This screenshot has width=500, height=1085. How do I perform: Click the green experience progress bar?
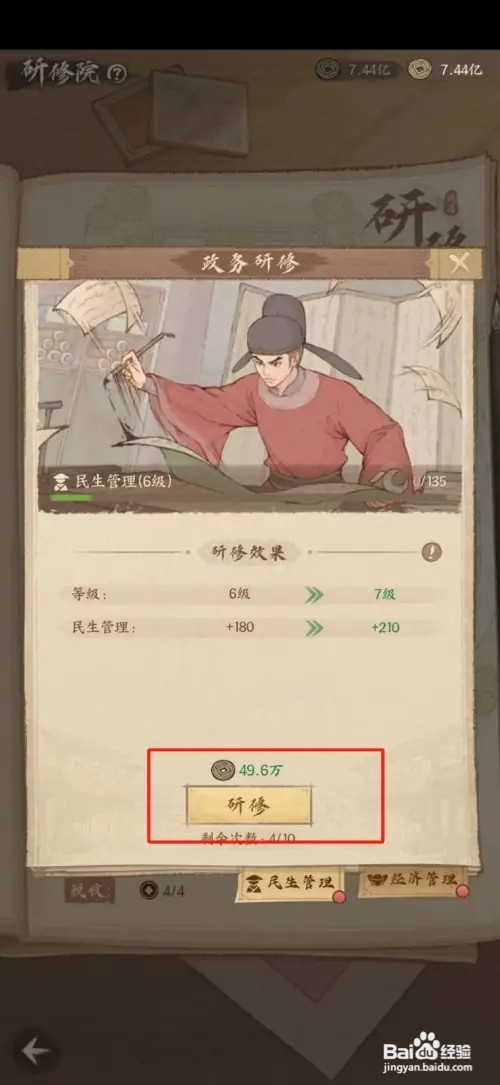pos(71,497)
